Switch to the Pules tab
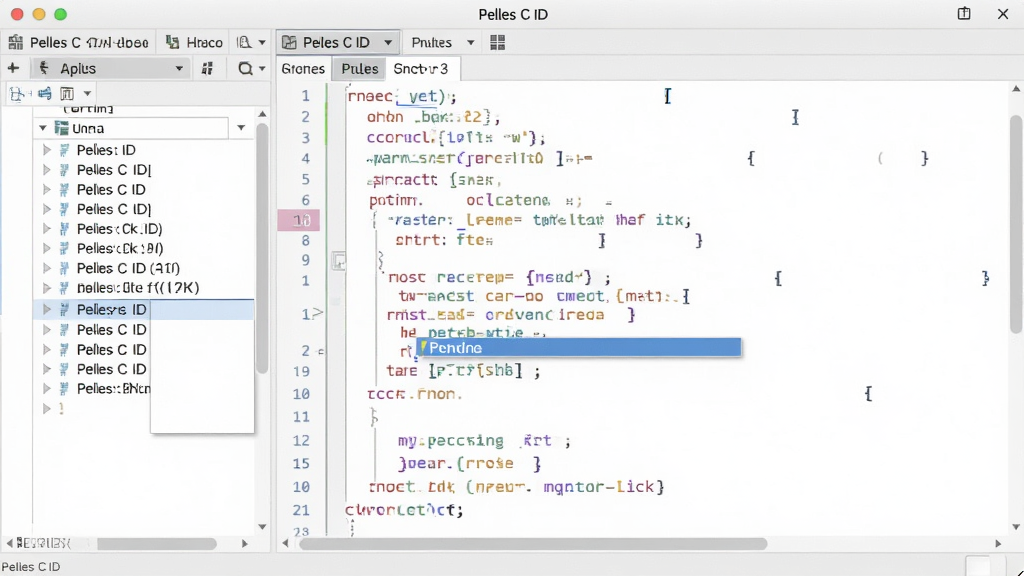 tap(360, 69)
